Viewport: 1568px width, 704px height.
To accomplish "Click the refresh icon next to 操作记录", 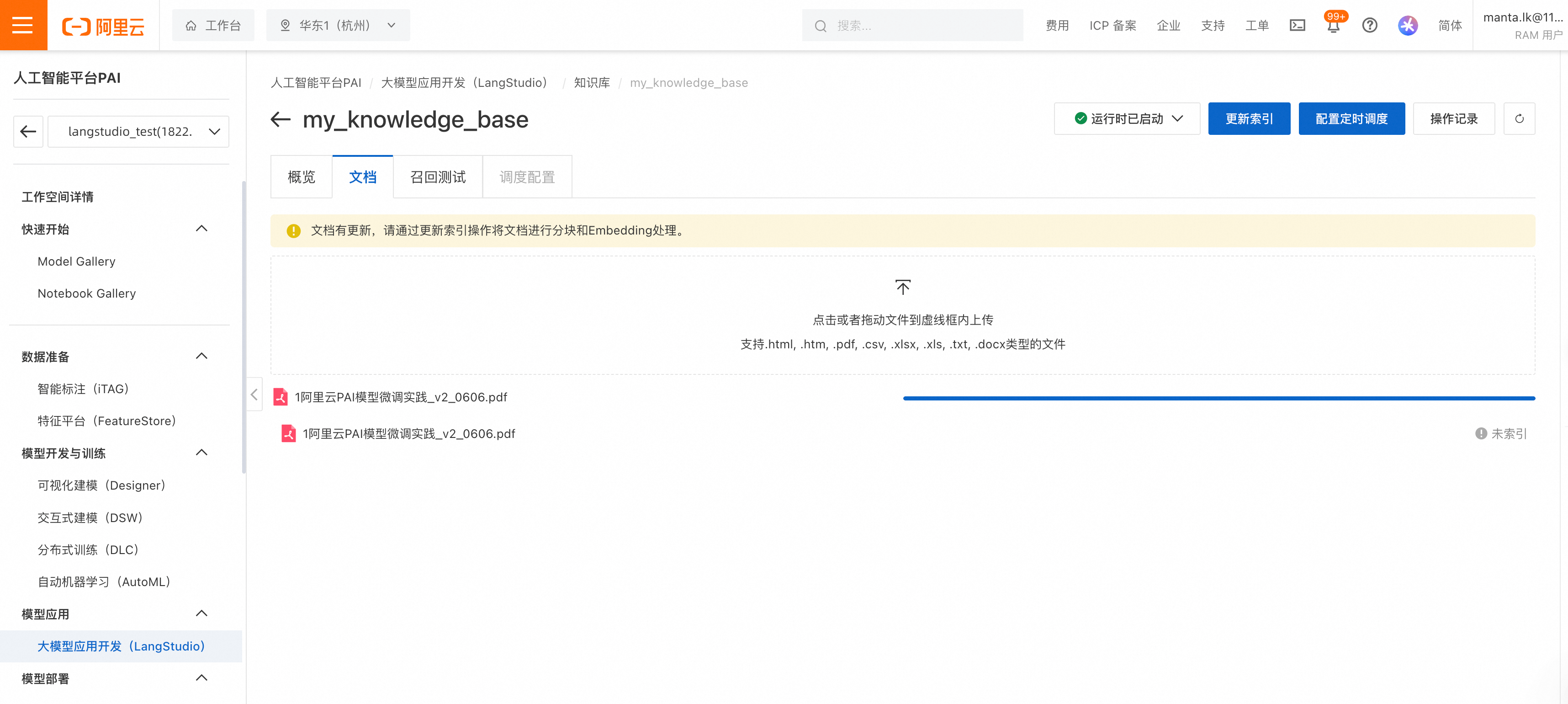I will click(1519, 119).
